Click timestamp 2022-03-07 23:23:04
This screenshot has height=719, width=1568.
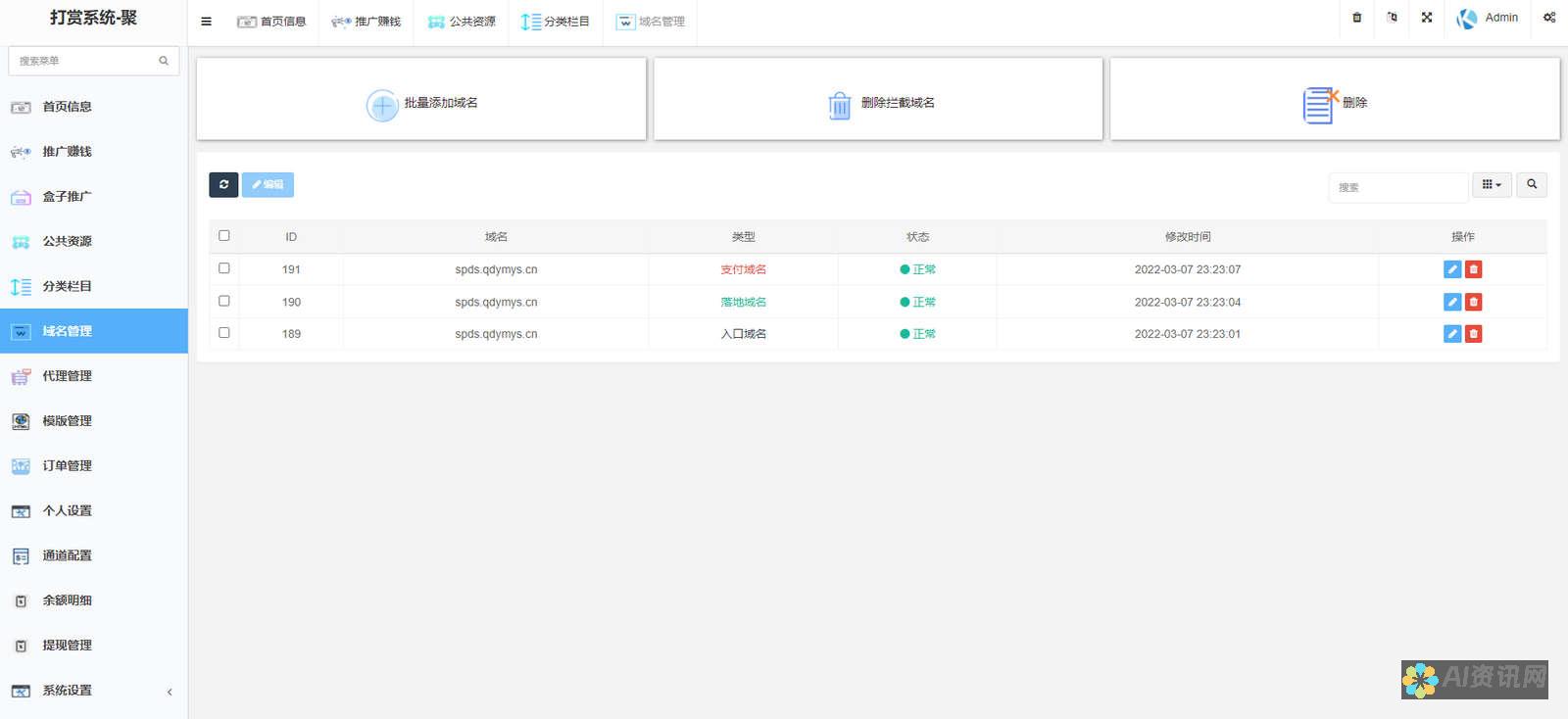click(1188, 302)
